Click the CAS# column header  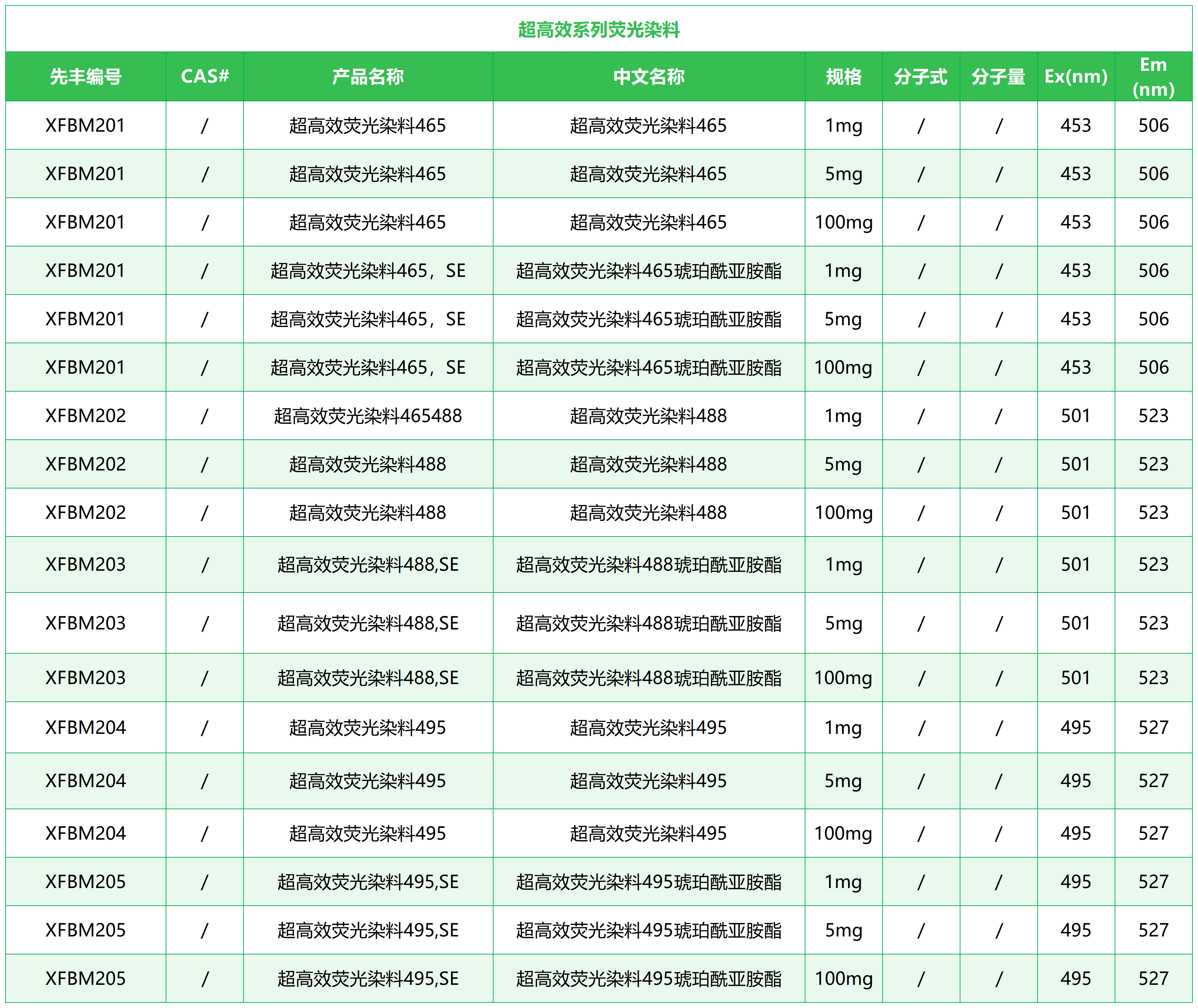[x=205, y=76]
